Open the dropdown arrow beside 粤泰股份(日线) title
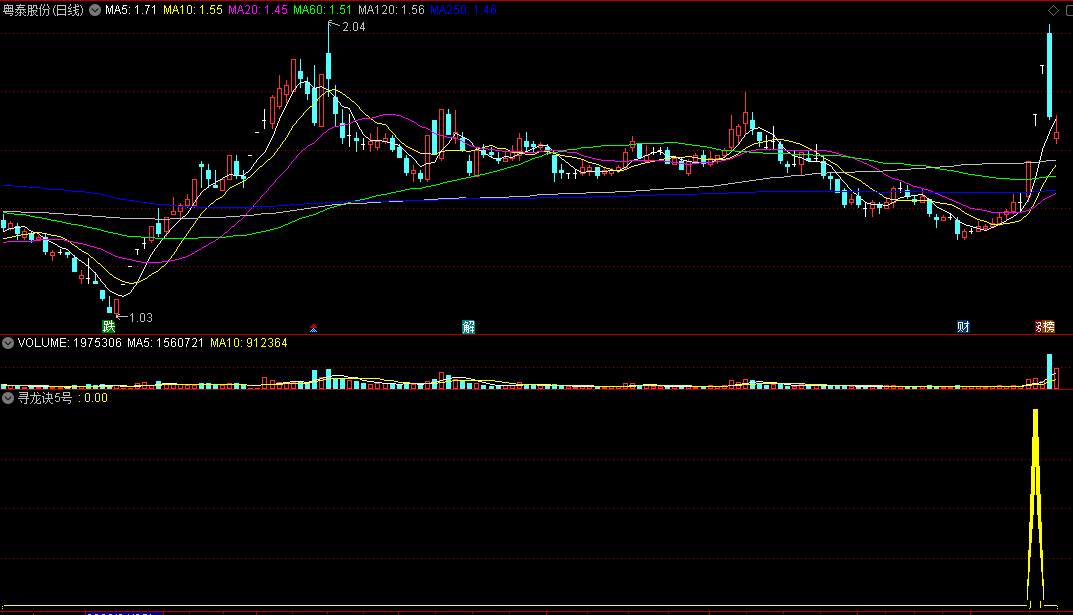1073x615 pixels. point(95,10)
